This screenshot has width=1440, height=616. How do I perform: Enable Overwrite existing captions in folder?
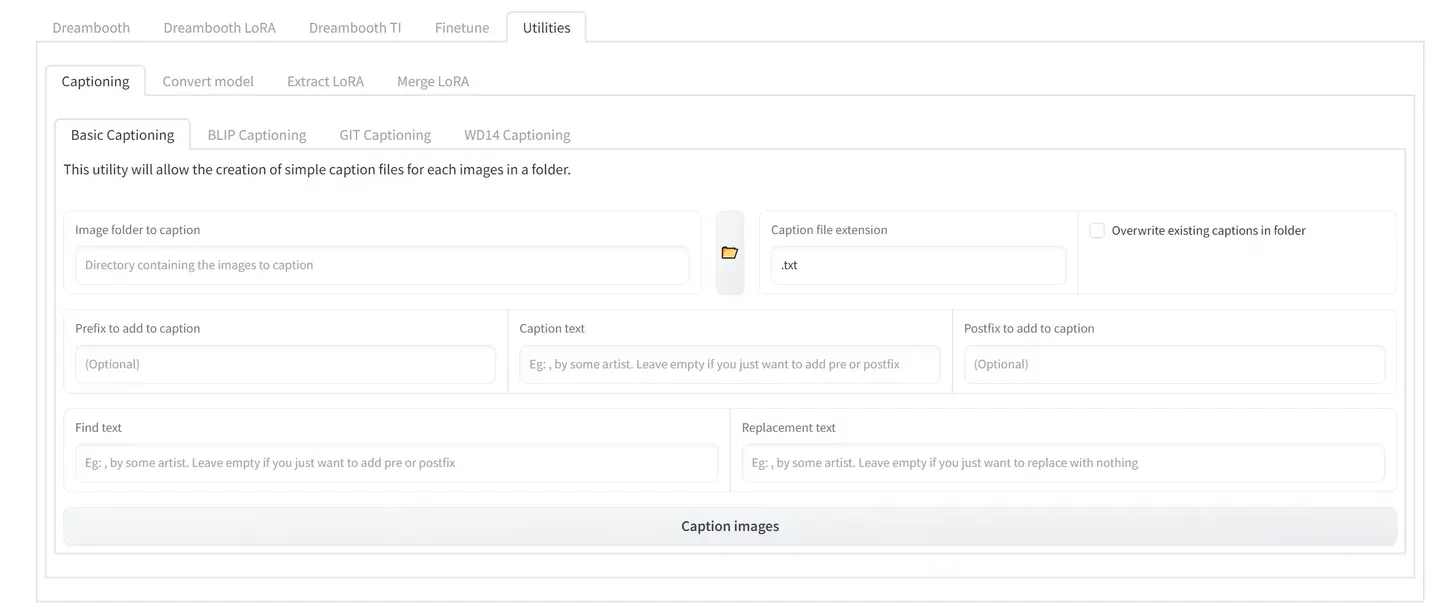click(x=1097, y=231)
